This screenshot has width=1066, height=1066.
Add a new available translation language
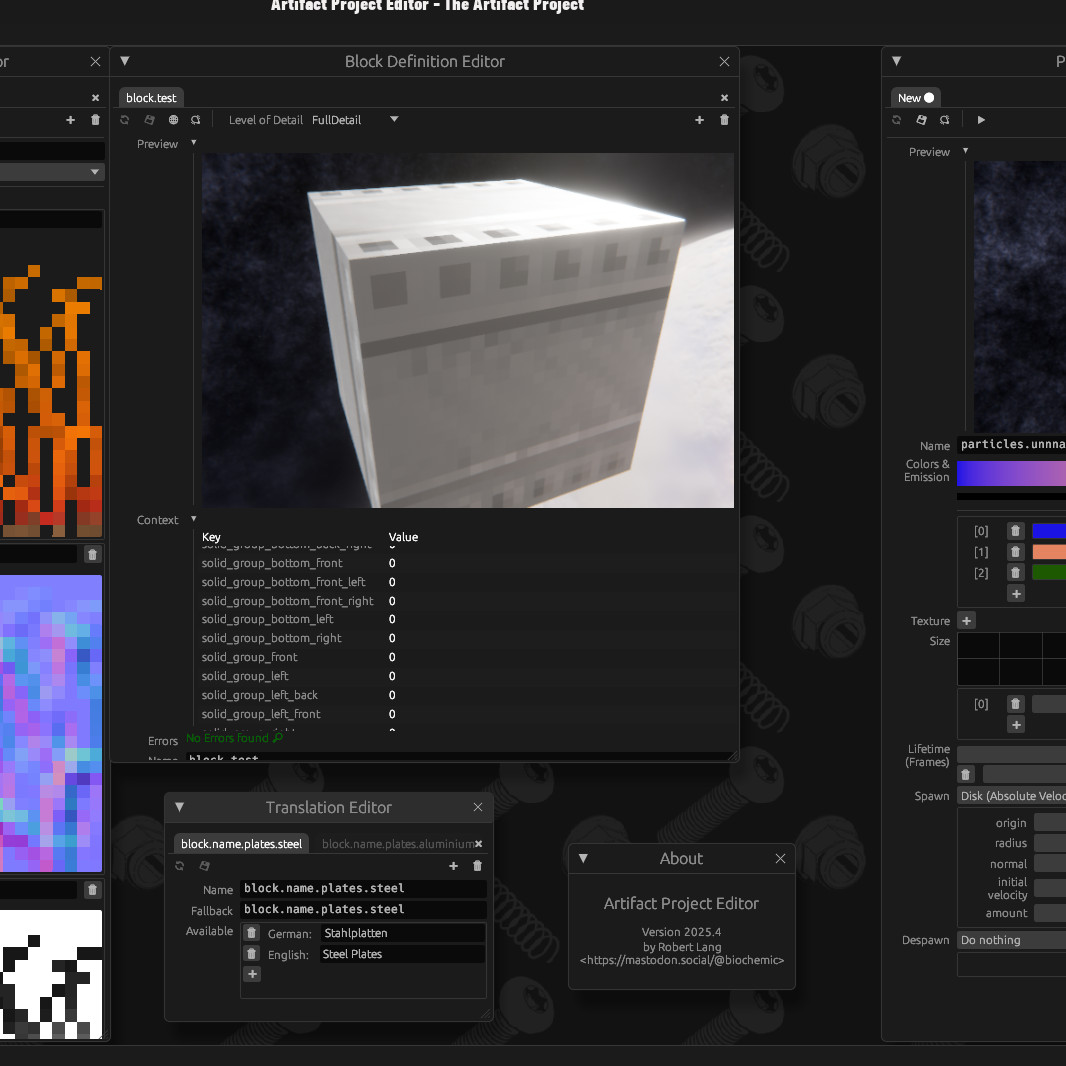[252, 974]
